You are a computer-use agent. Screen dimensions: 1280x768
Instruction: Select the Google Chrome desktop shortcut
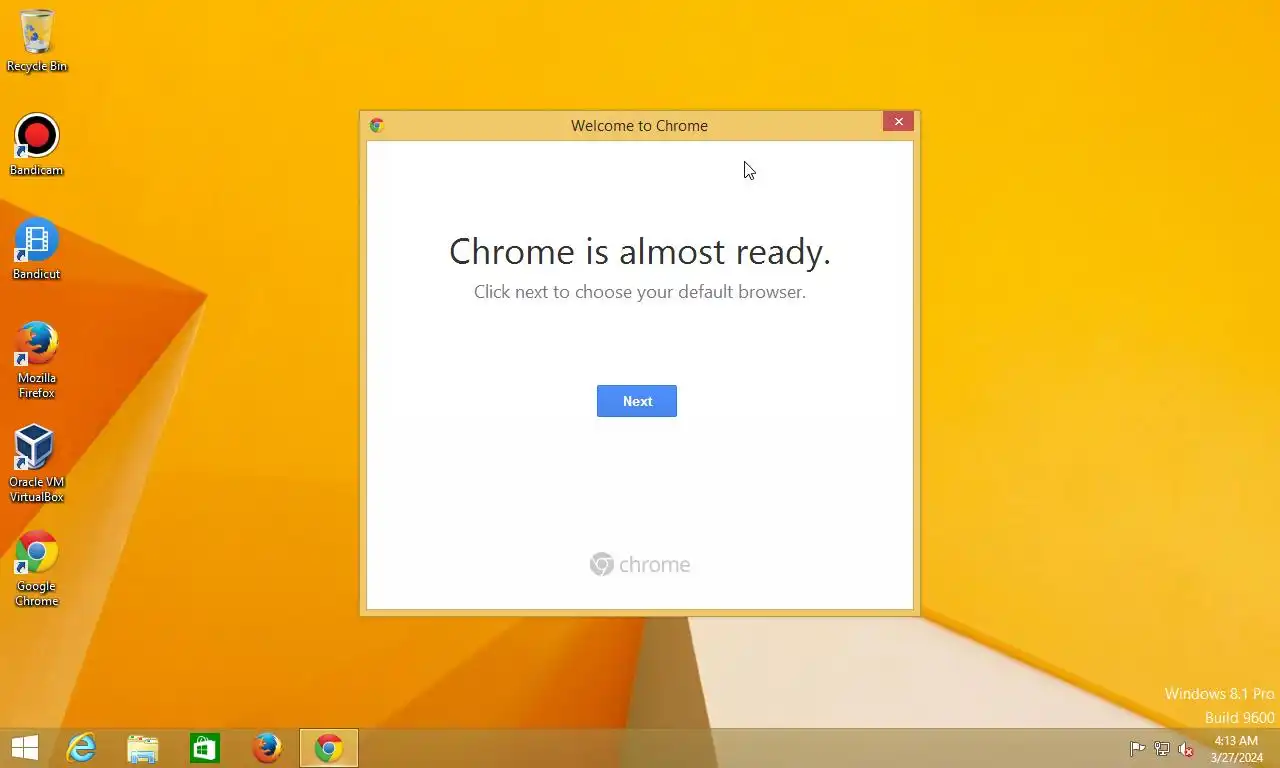(x=37, y=568)
